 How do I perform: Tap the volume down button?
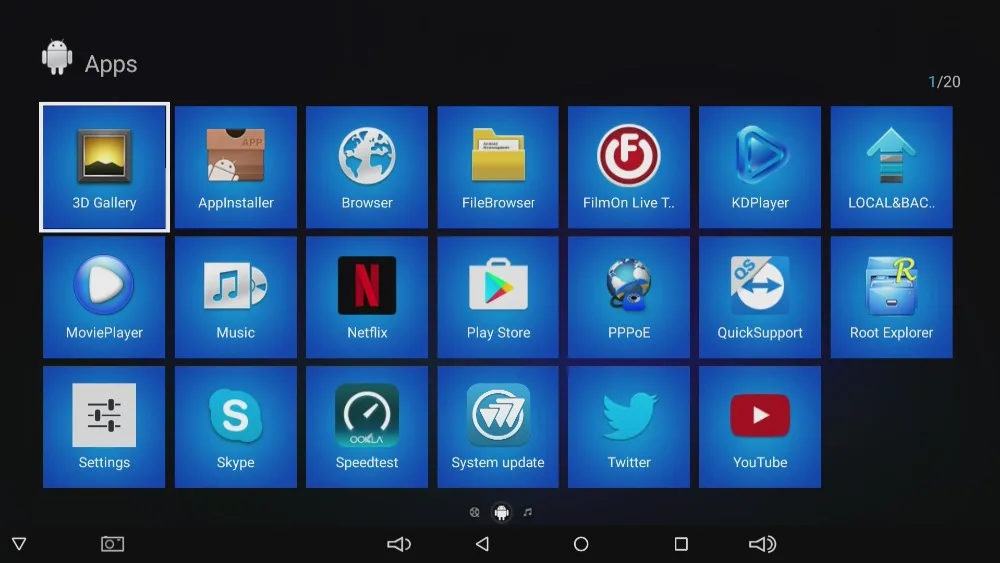(x=399, y=544)
